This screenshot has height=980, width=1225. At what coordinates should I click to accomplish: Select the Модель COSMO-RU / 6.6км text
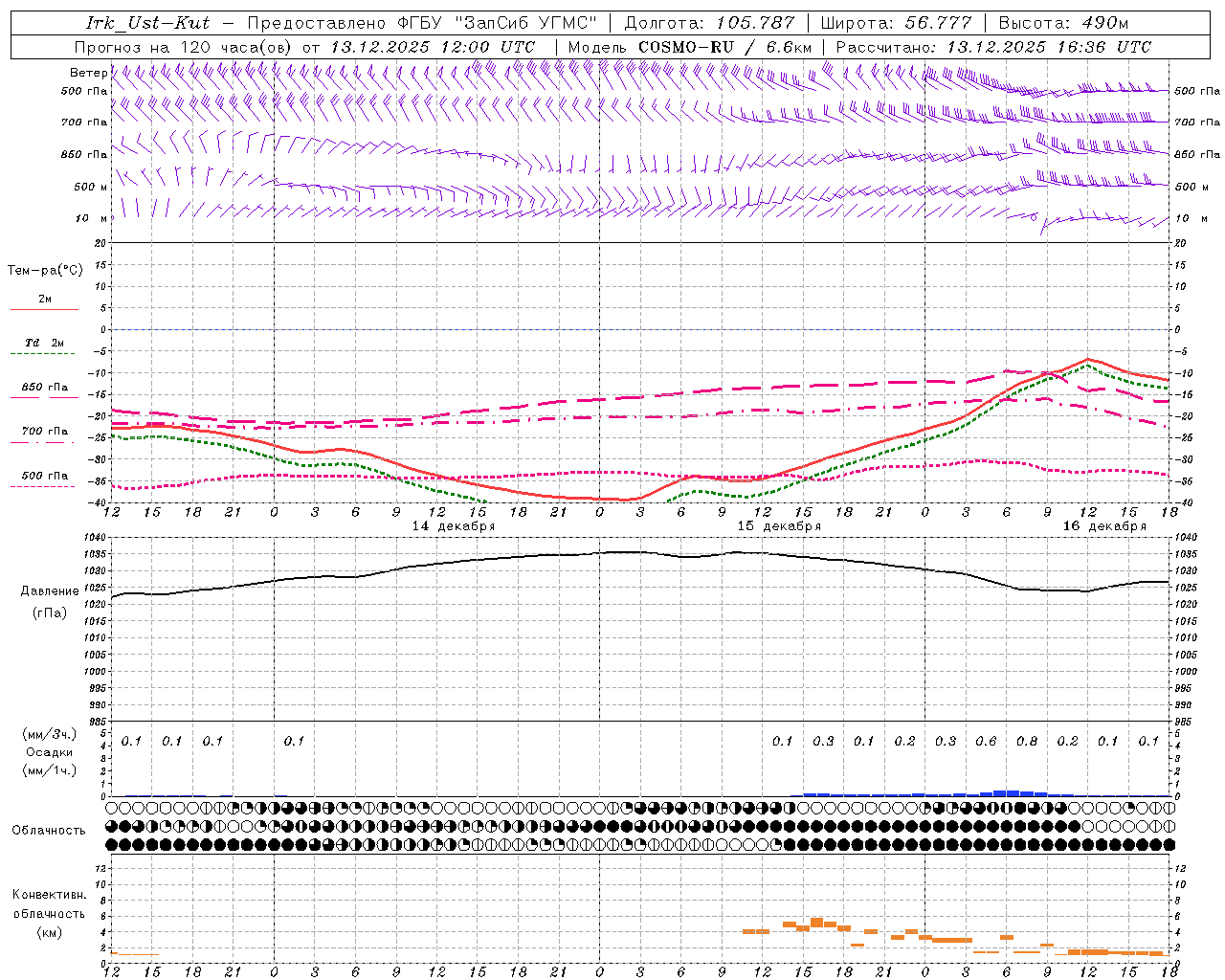[x=689, y=47]
